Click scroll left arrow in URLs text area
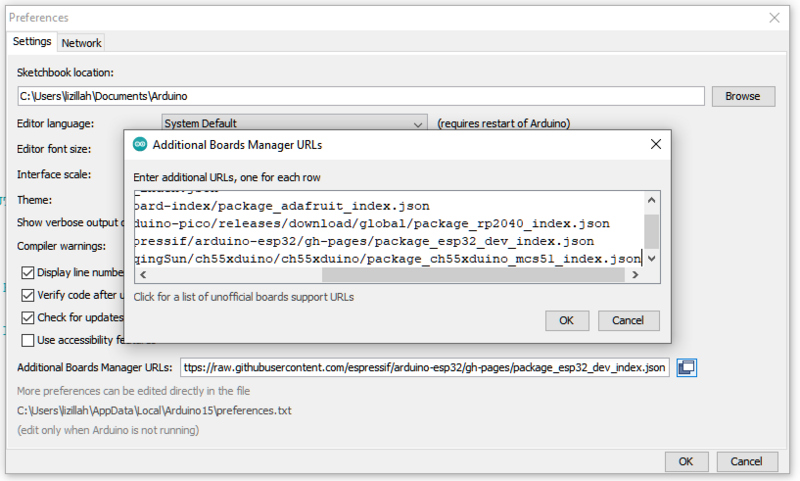800x481 pixels. 143,275
